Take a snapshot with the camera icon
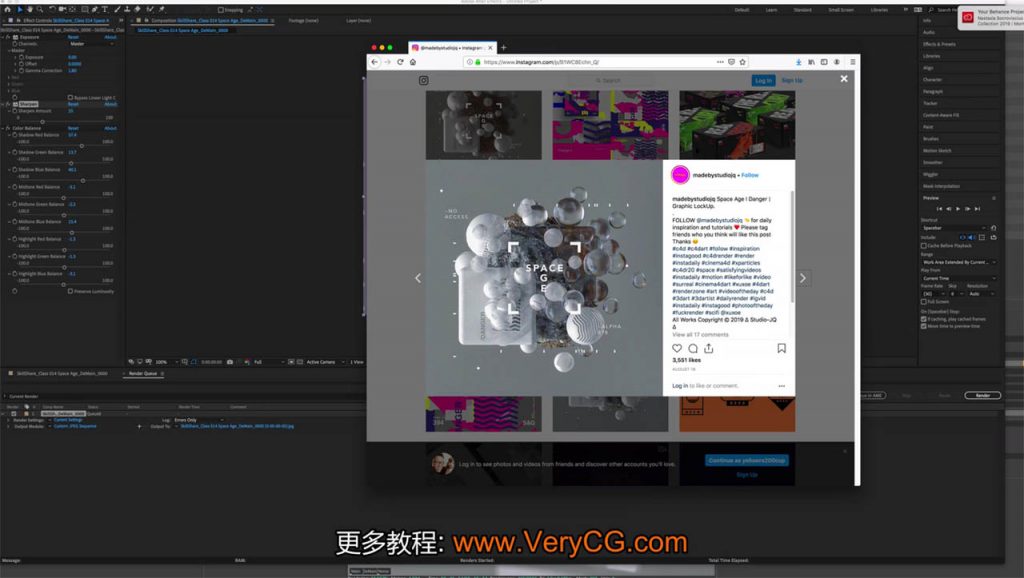Screen dimensions: 1024x578 230,362
